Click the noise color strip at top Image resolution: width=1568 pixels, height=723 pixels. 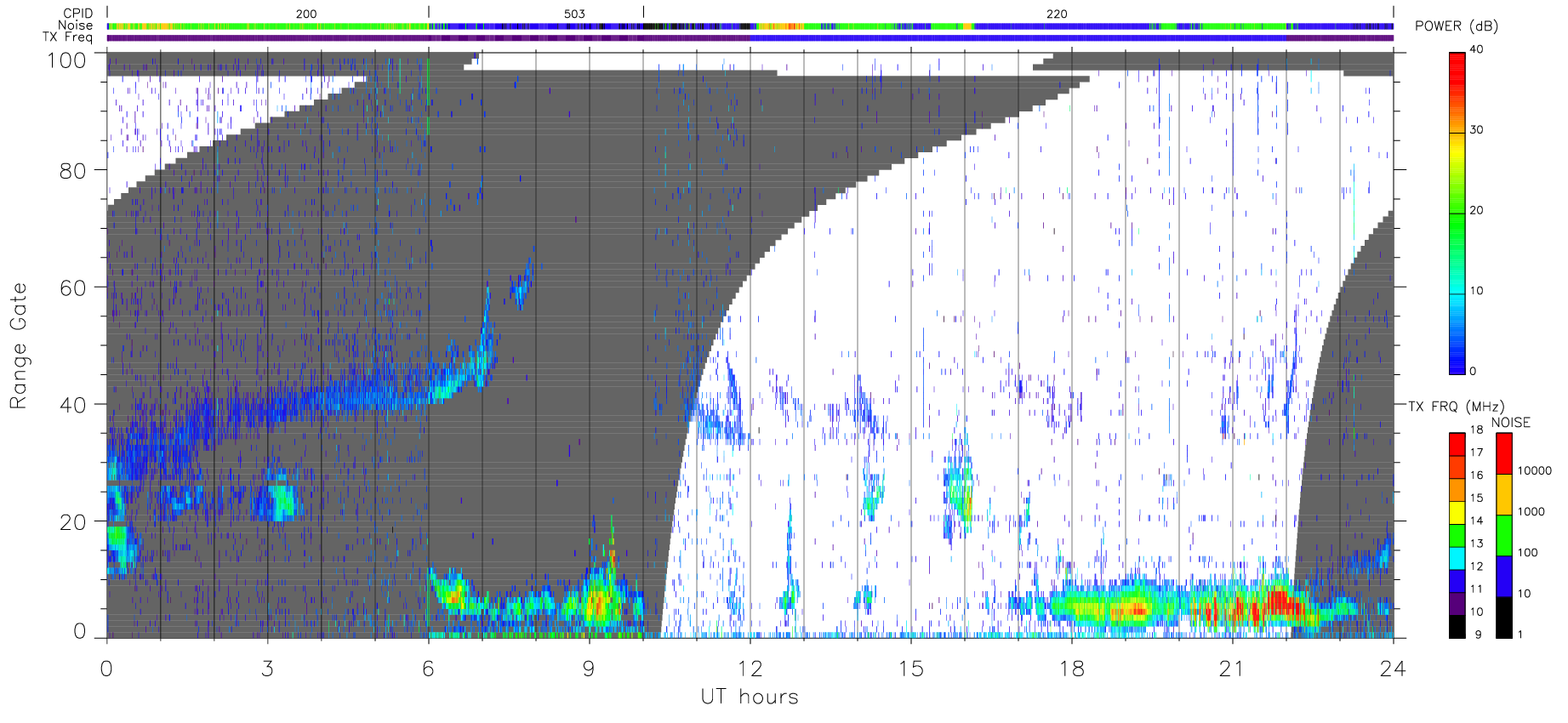point(750,26)
